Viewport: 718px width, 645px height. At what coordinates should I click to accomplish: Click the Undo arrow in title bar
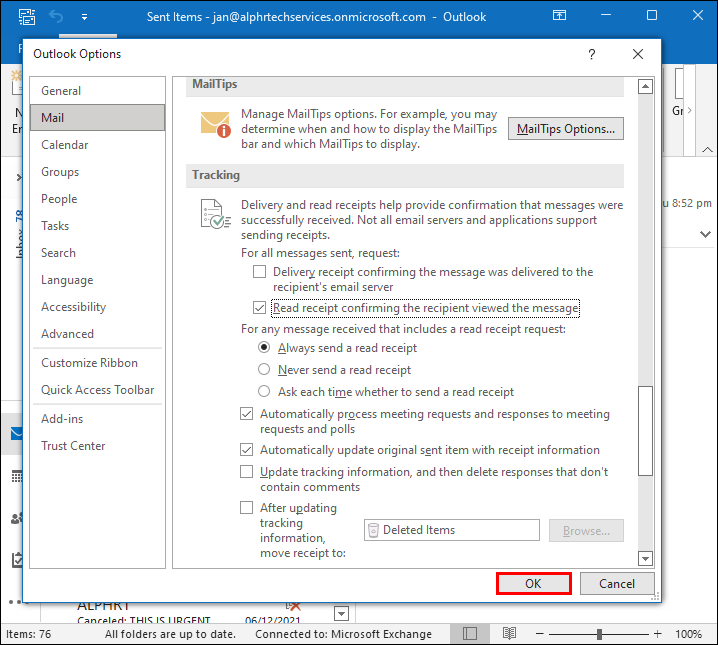pyautogui.click(x=56, y=17)
